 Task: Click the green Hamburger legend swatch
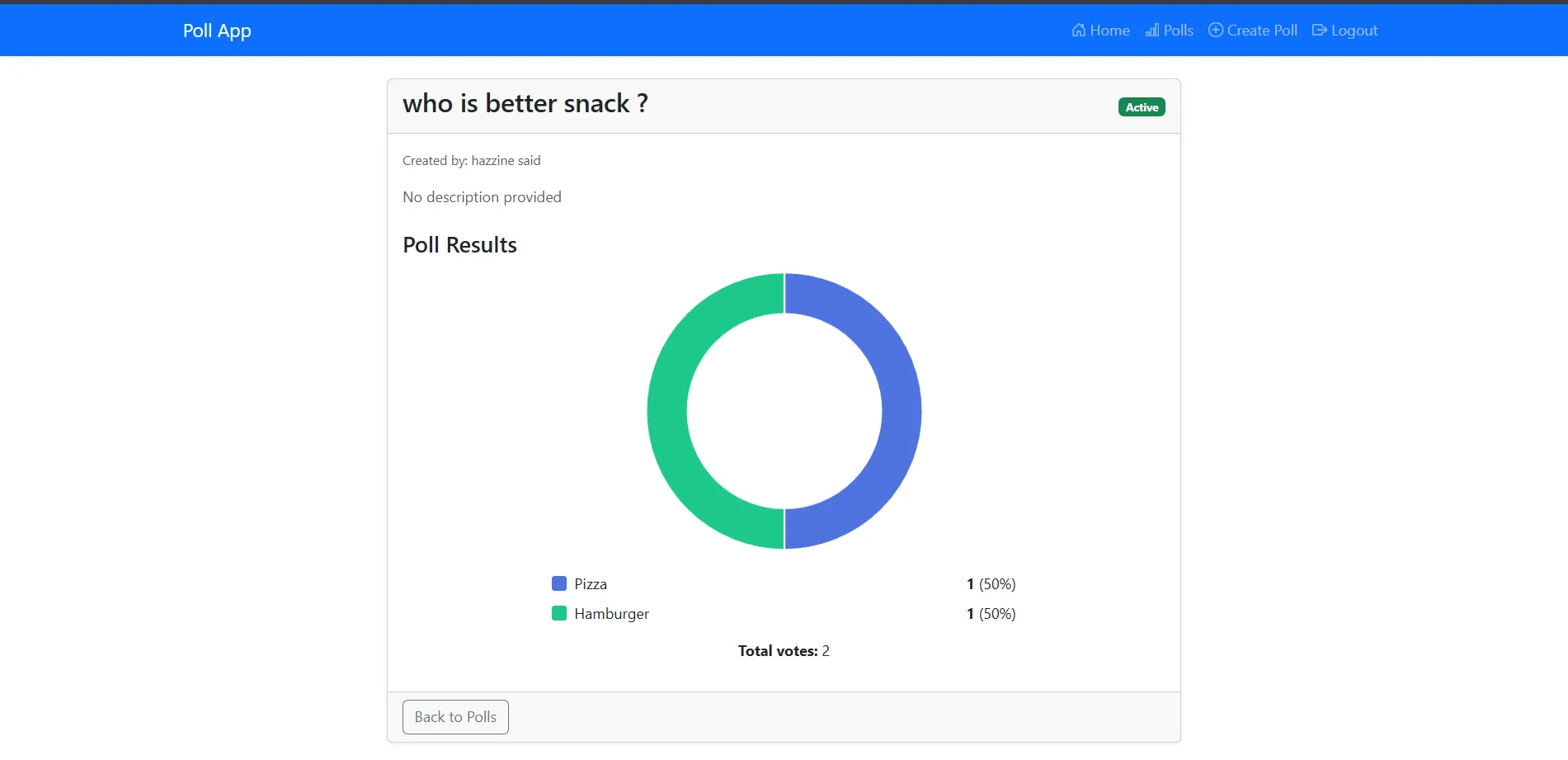559,613
